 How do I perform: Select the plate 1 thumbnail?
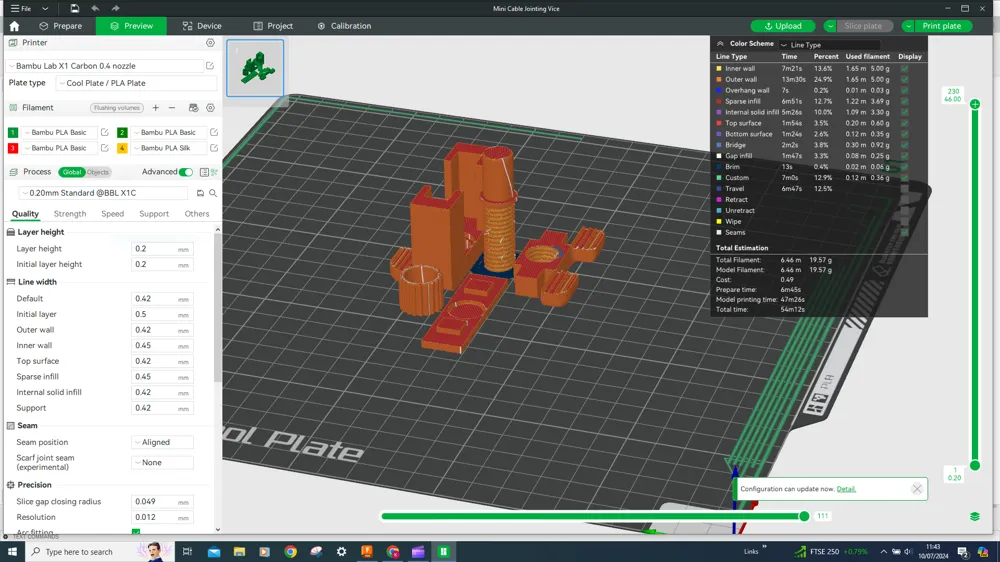coord(255,68)
